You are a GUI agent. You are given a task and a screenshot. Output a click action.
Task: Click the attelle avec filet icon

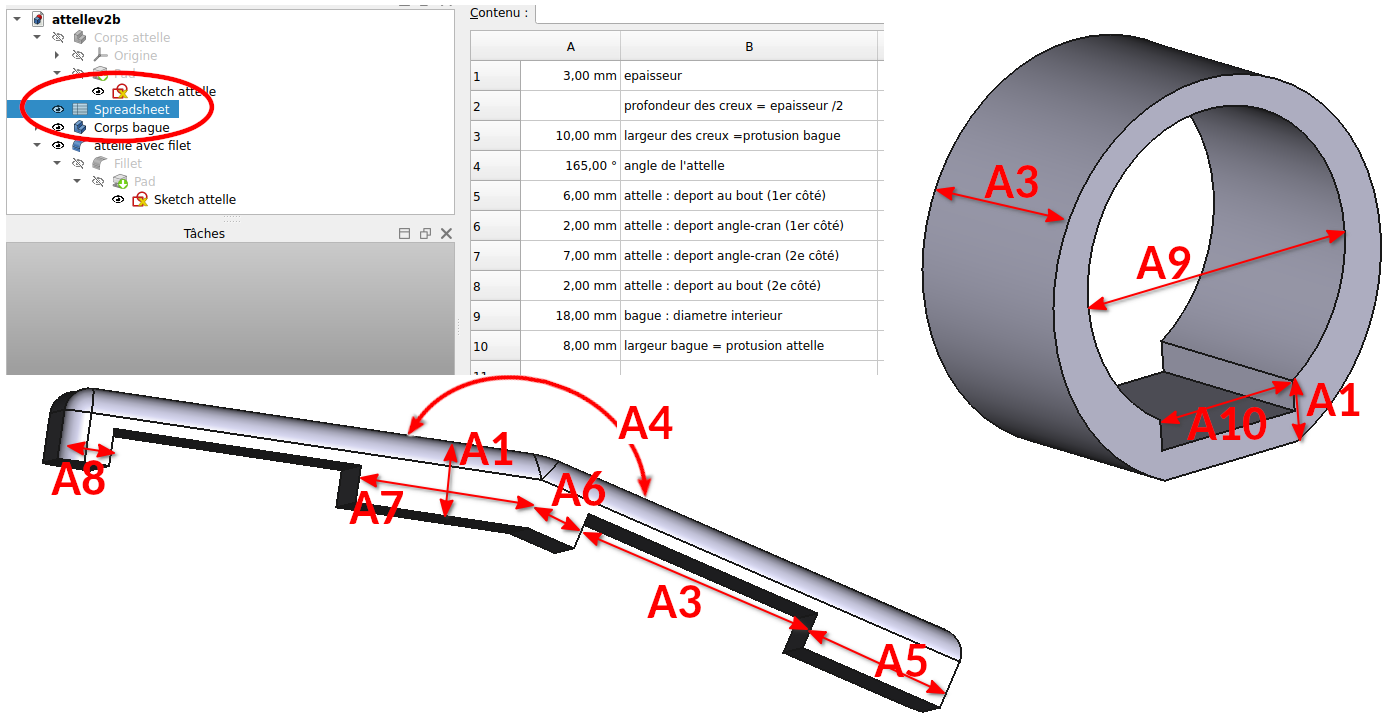(80, 145)
